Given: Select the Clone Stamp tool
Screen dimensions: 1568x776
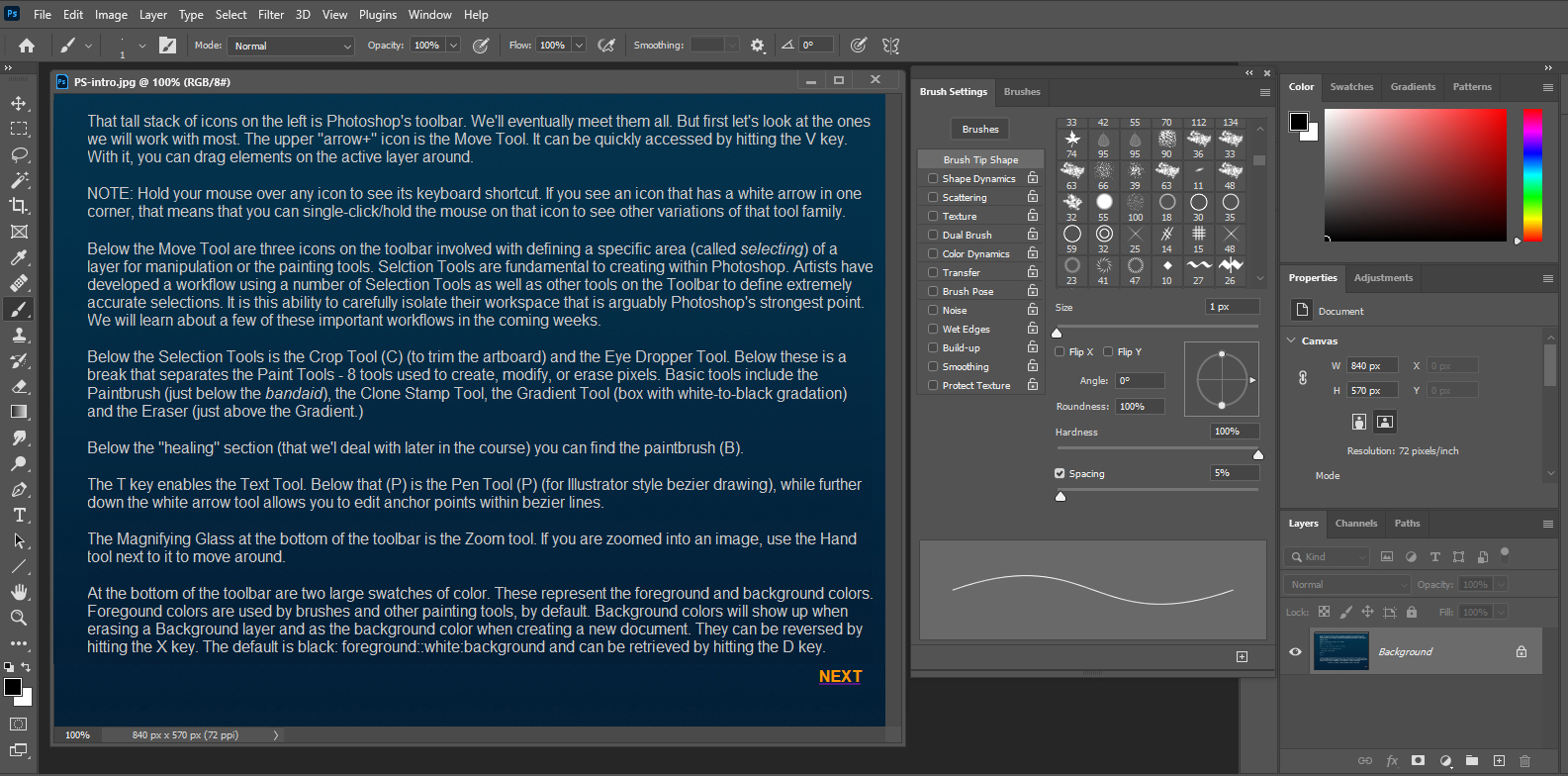Looking at the screenshot, I should [19, 336].
